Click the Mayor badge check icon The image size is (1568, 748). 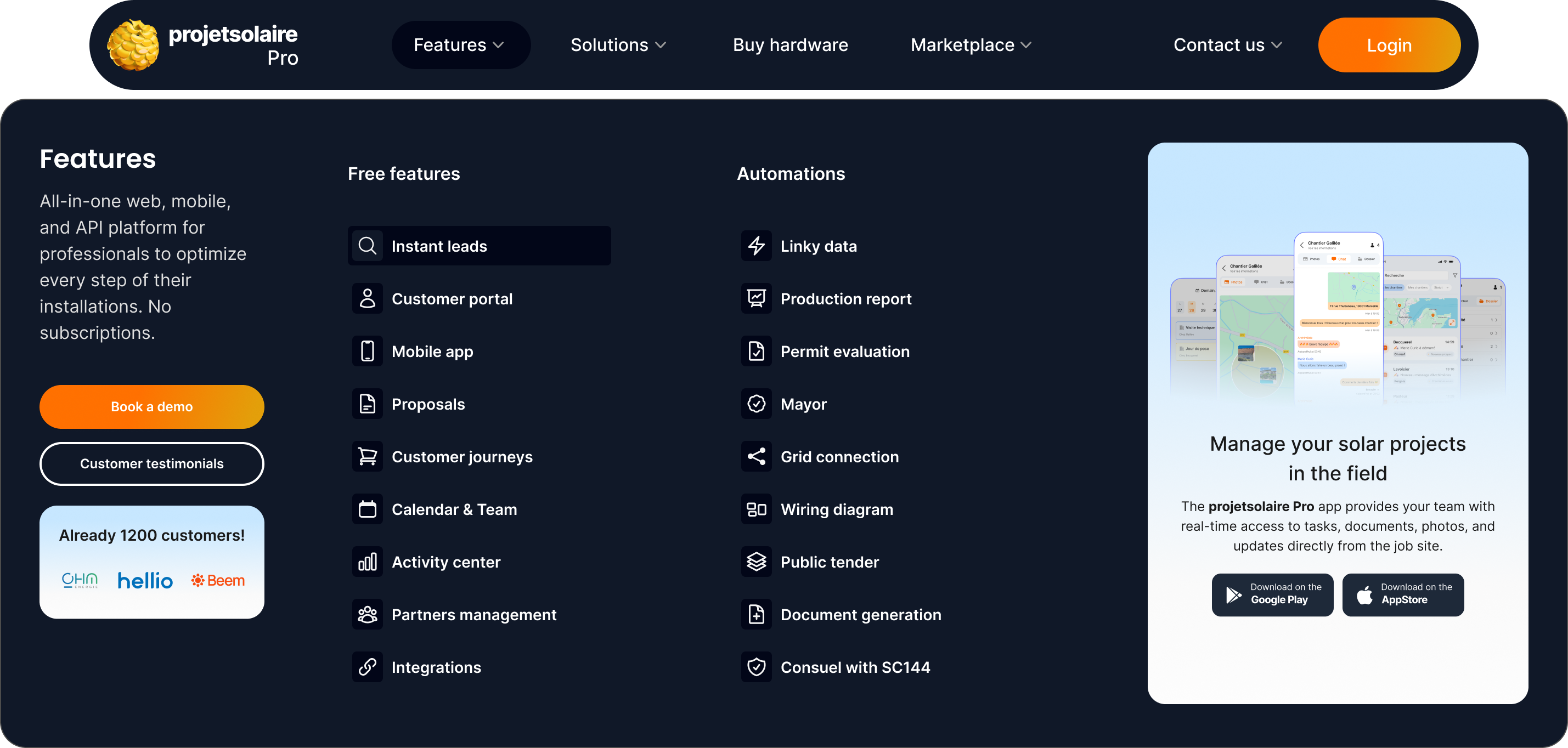point(756,404)
